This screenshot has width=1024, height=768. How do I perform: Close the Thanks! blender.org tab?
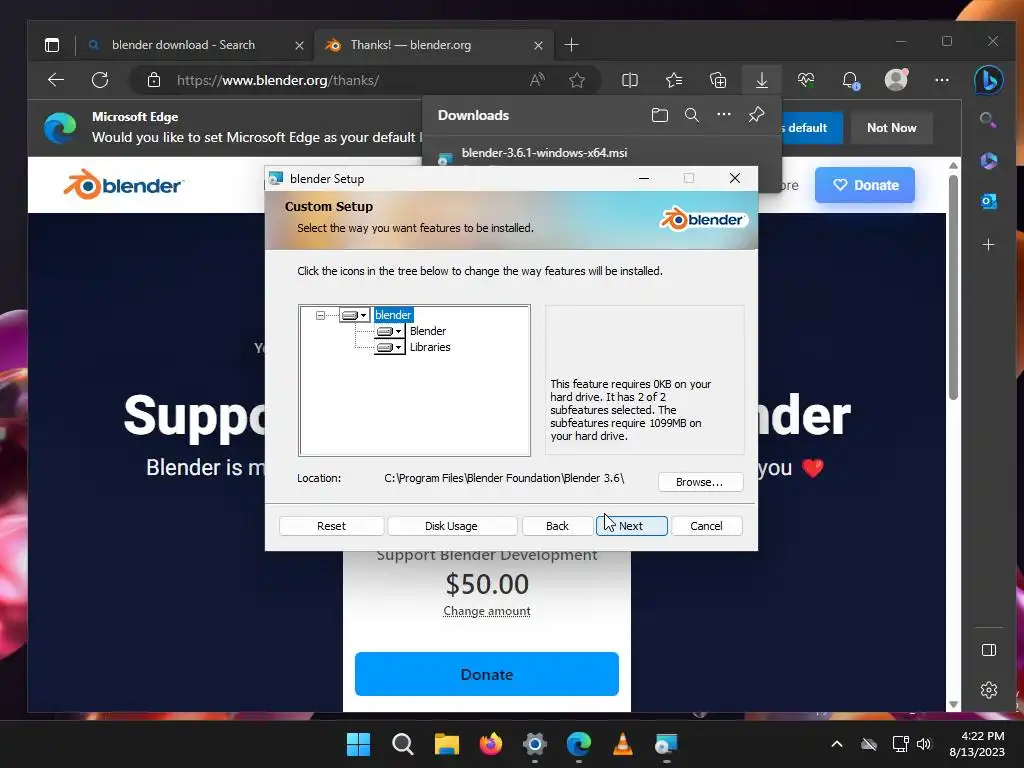(x=538, y=45)
